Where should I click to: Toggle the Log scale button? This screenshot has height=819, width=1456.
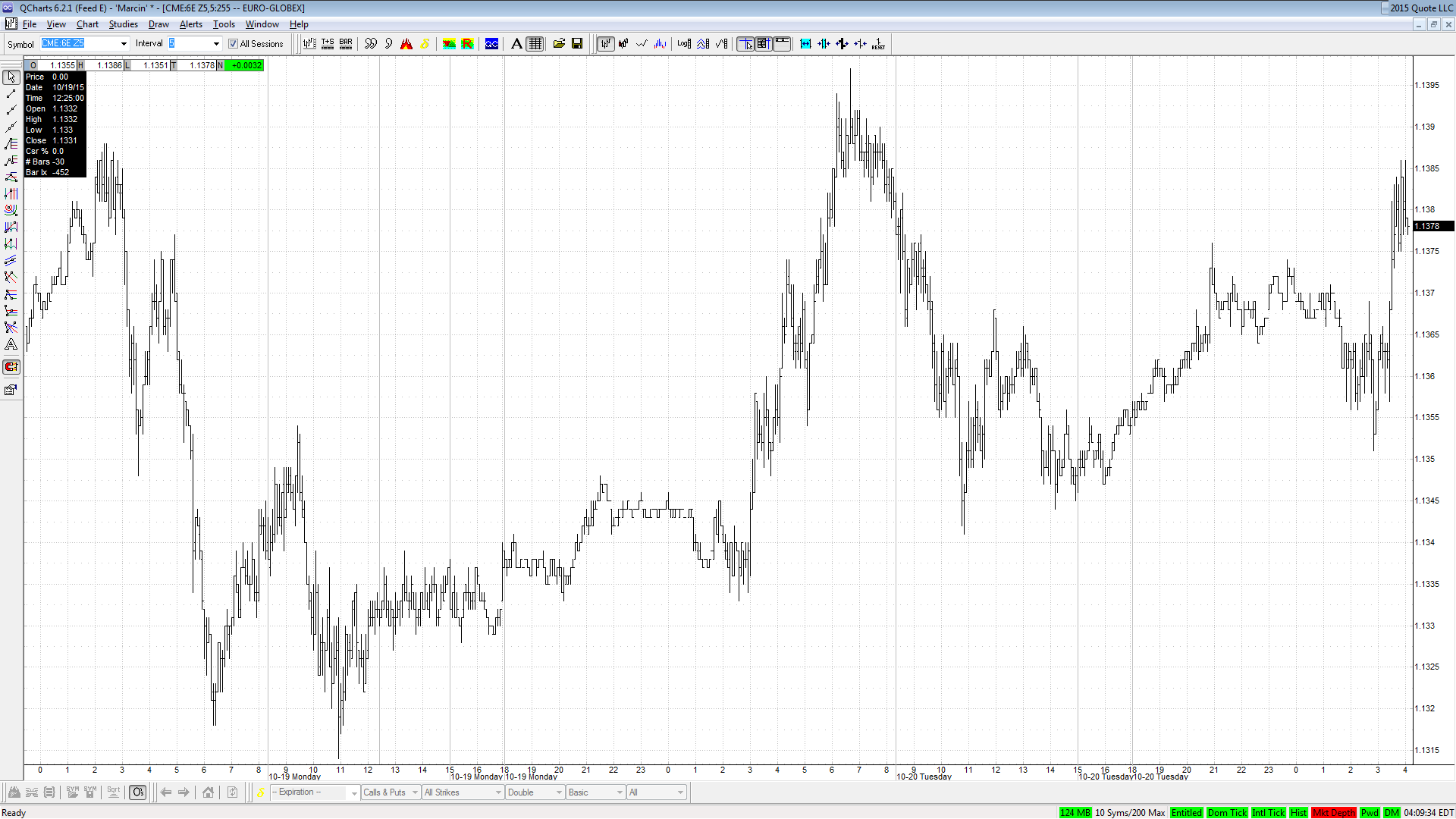(x=684, y=44)
